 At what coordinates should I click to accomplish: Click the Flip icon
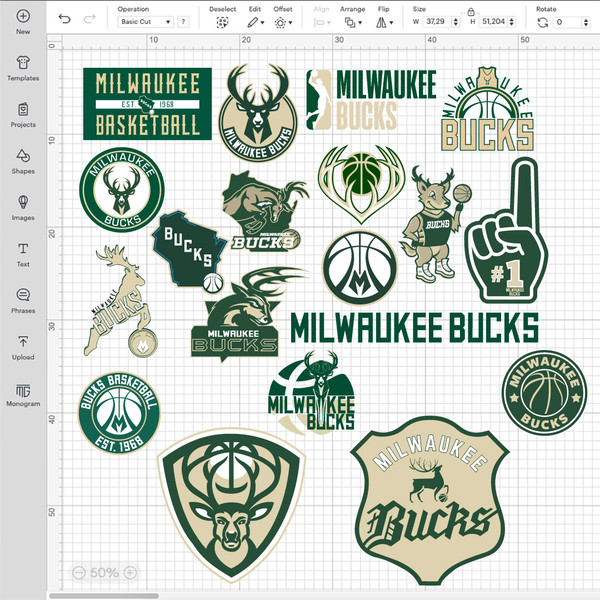tap(381, 23)
